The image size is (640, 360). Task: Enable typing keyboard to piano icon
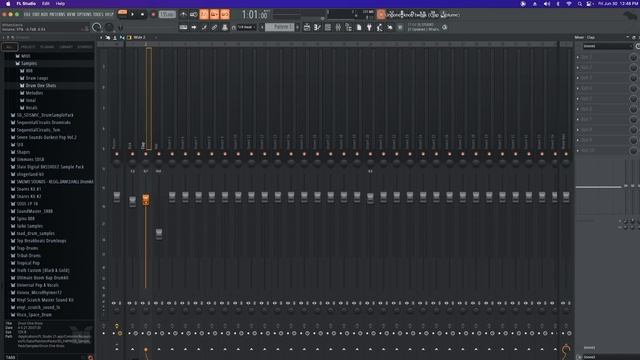click(183, 27)
